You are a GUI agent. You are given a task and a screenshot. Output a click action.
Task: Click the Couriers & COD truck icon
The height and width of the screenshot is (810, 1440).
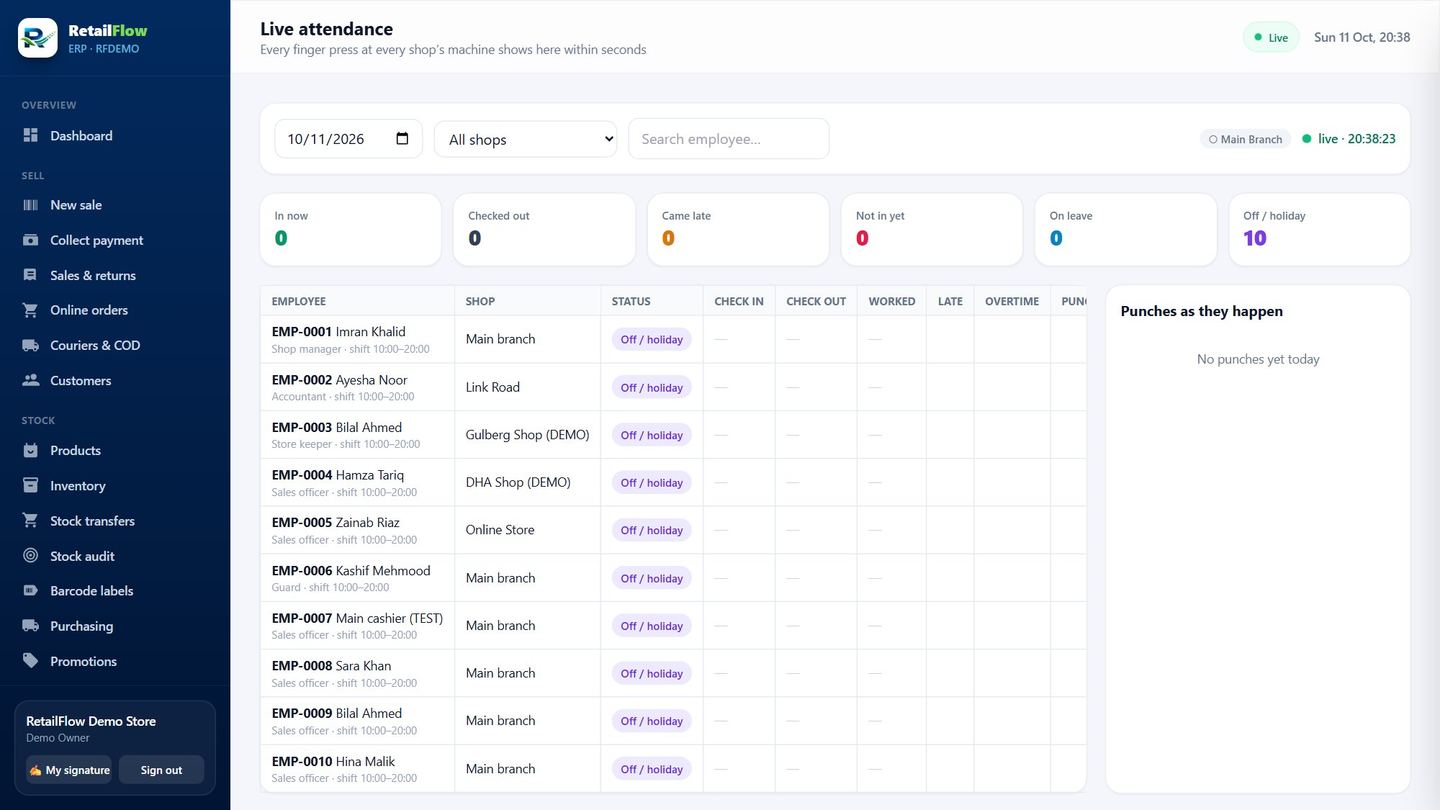click(31, 345)
